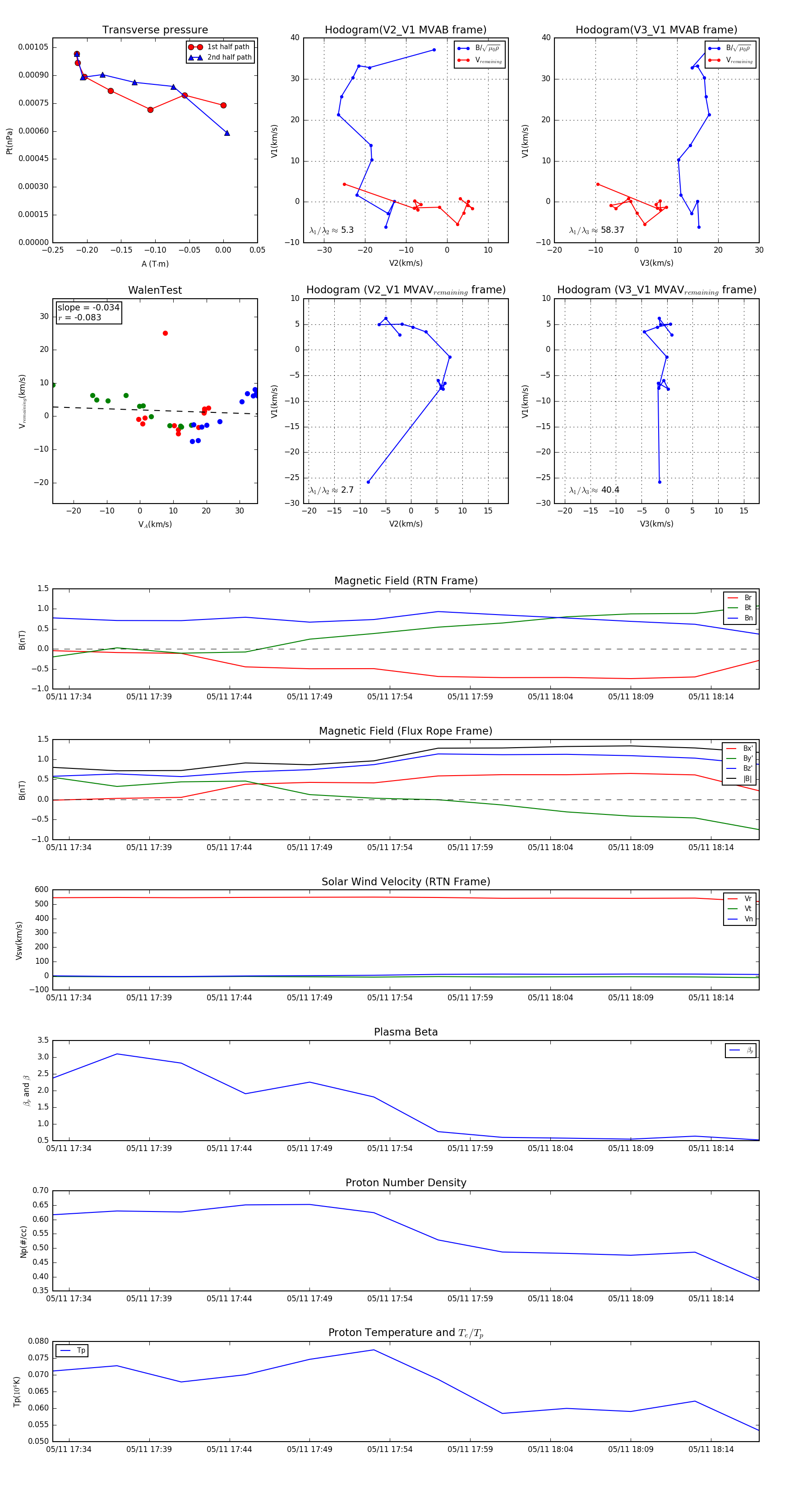Click the βp legend in Plasma Beta panel
Image resolution: width=812 pixels, height=1489 pixels.
click(741, 1051)
